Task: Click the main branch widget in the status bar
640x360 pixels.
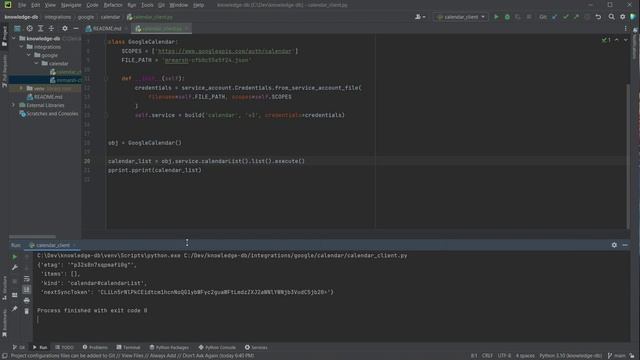Action: point(616,356)
